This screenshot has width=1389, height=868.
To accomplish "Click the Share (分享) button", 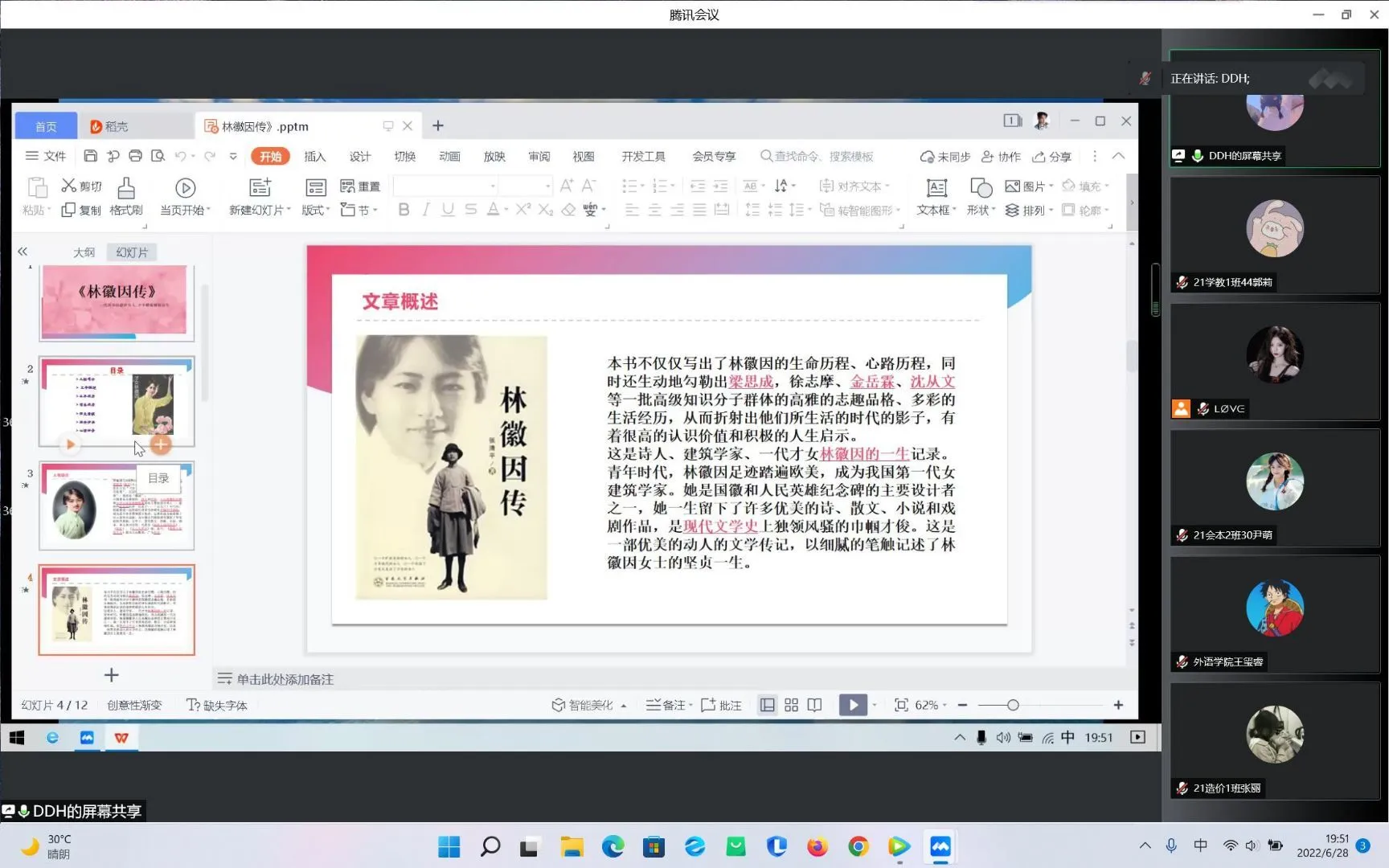I will [1052, 157].
